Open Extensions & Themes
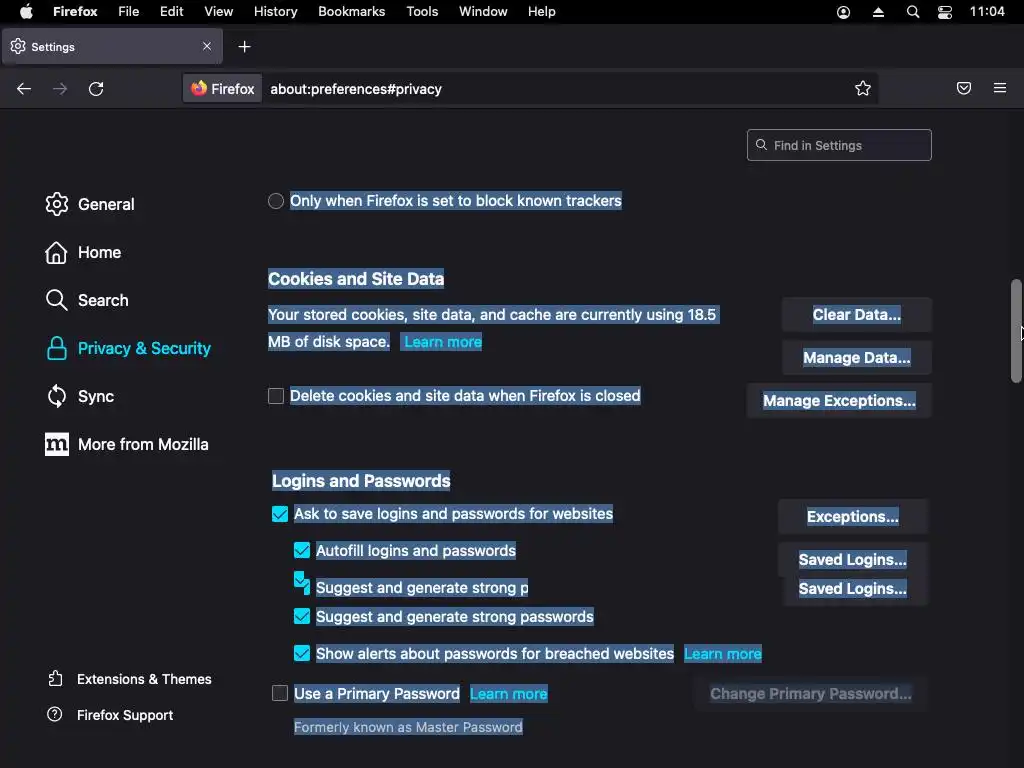This screenshot has width=1024, height=768. [143, 679]
